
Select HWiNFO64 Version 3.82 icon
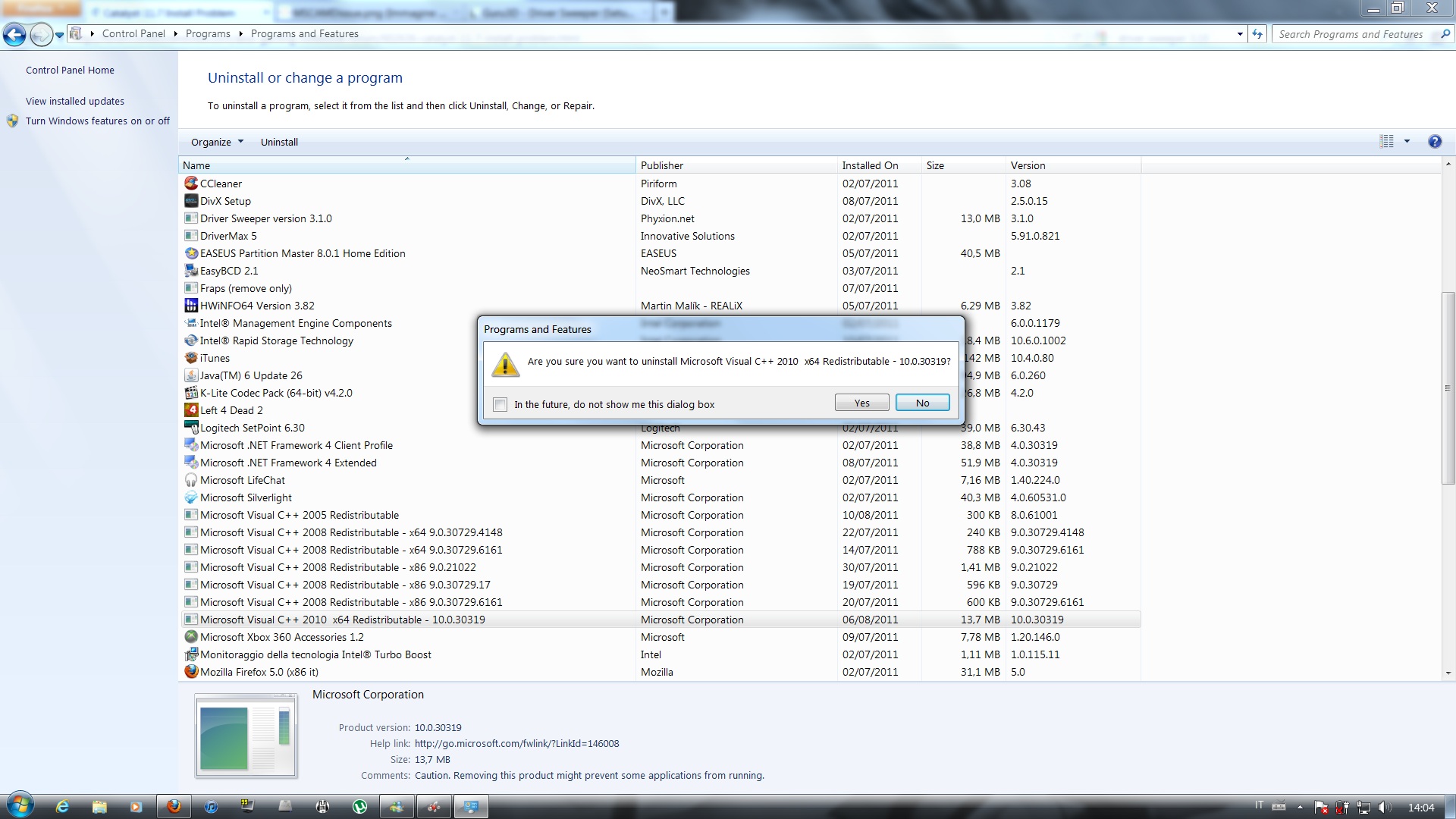(x=191, y=306)
